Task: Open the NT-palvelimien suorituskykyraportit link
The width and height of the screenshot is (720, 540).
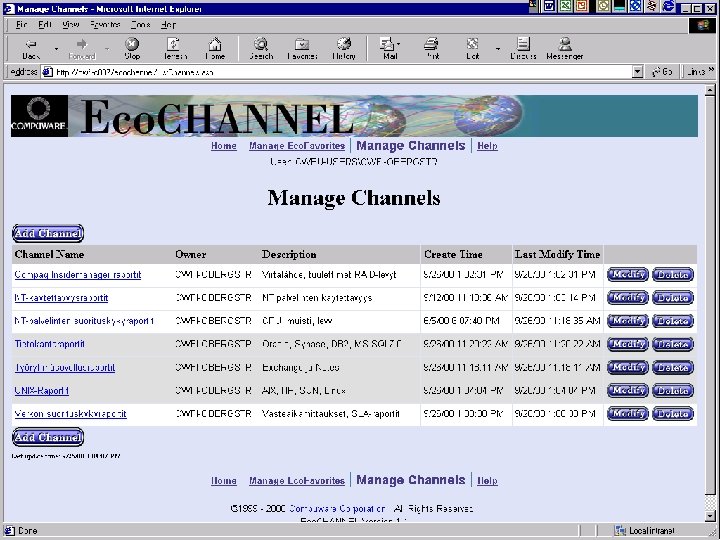Action: point(84,321)
